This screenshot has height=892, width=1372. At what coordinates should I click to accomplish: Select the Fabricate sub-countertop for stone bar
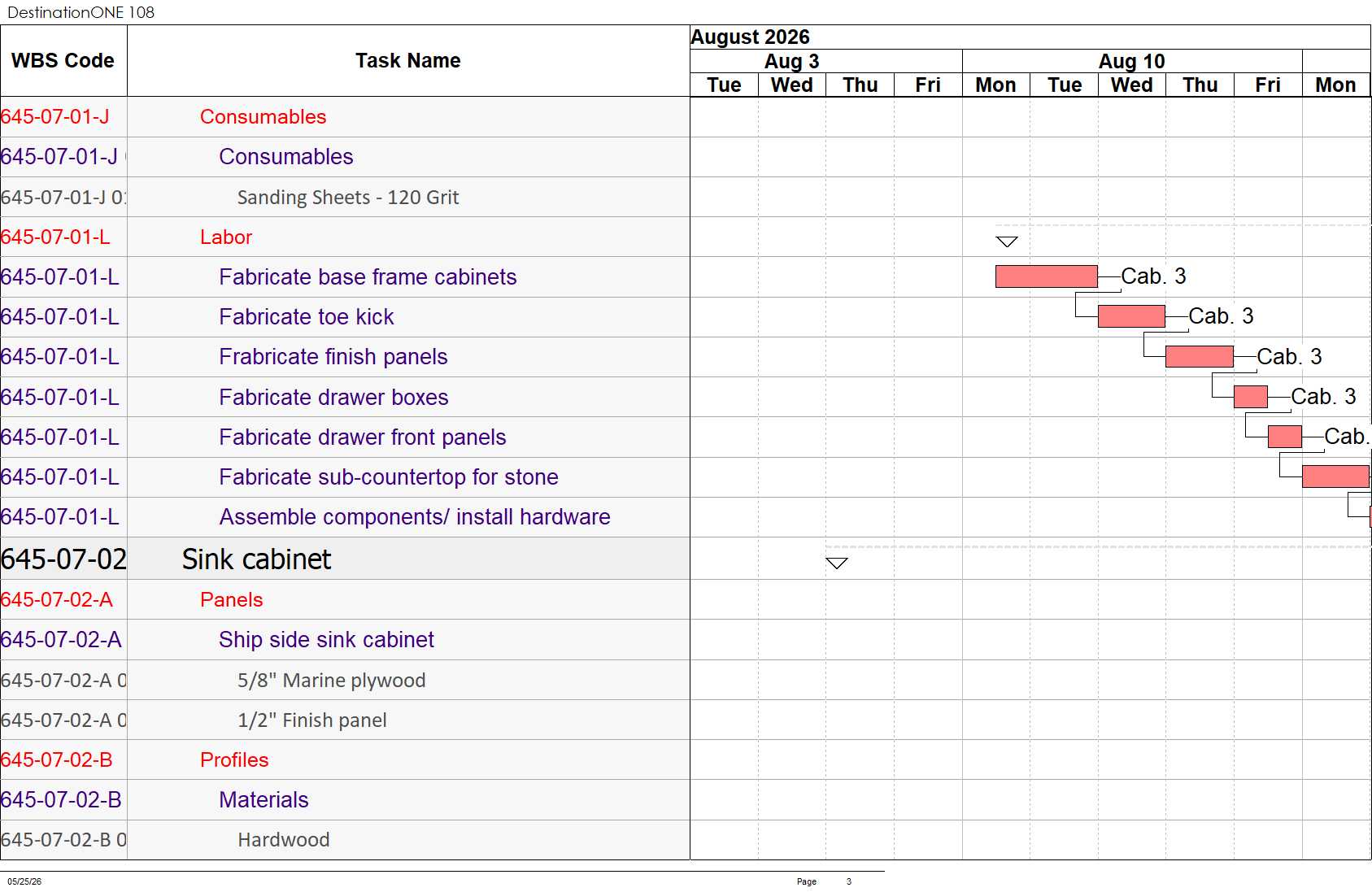[1336, 476]
